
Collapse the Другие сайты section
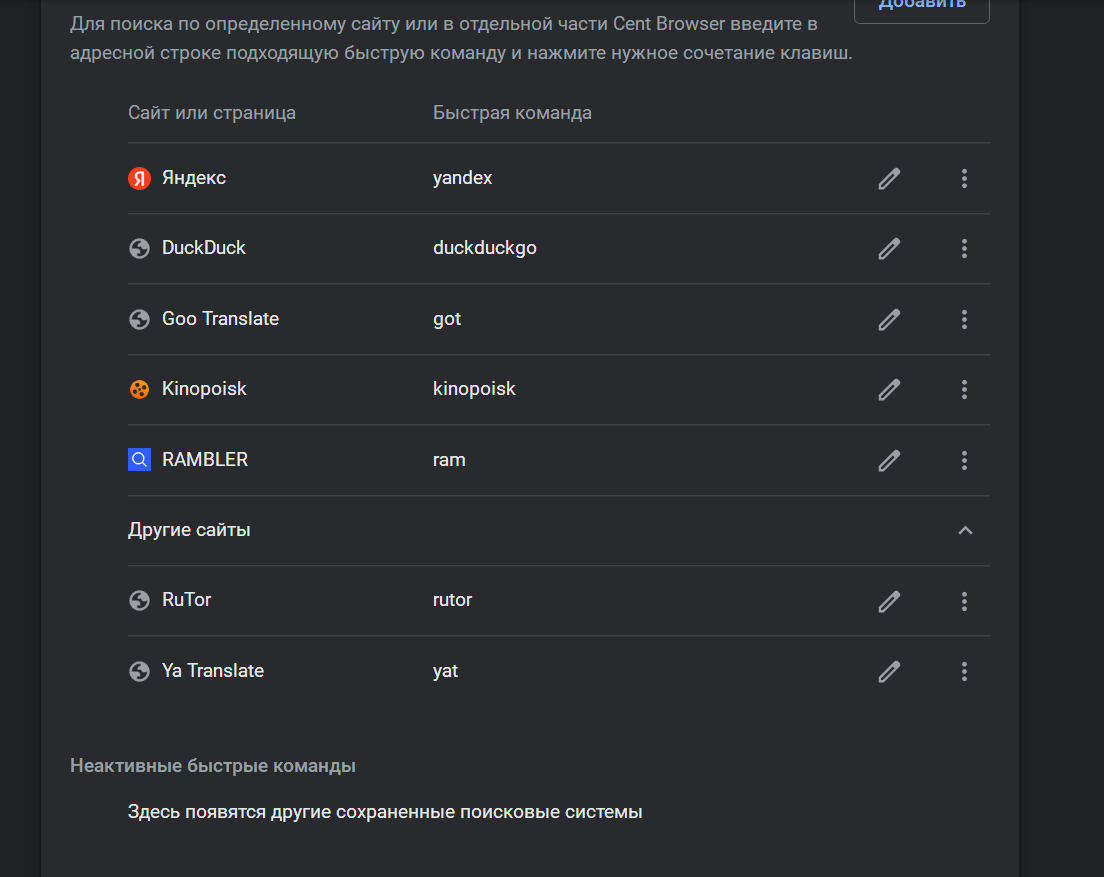pyautogui.click(x=965, y=531)
